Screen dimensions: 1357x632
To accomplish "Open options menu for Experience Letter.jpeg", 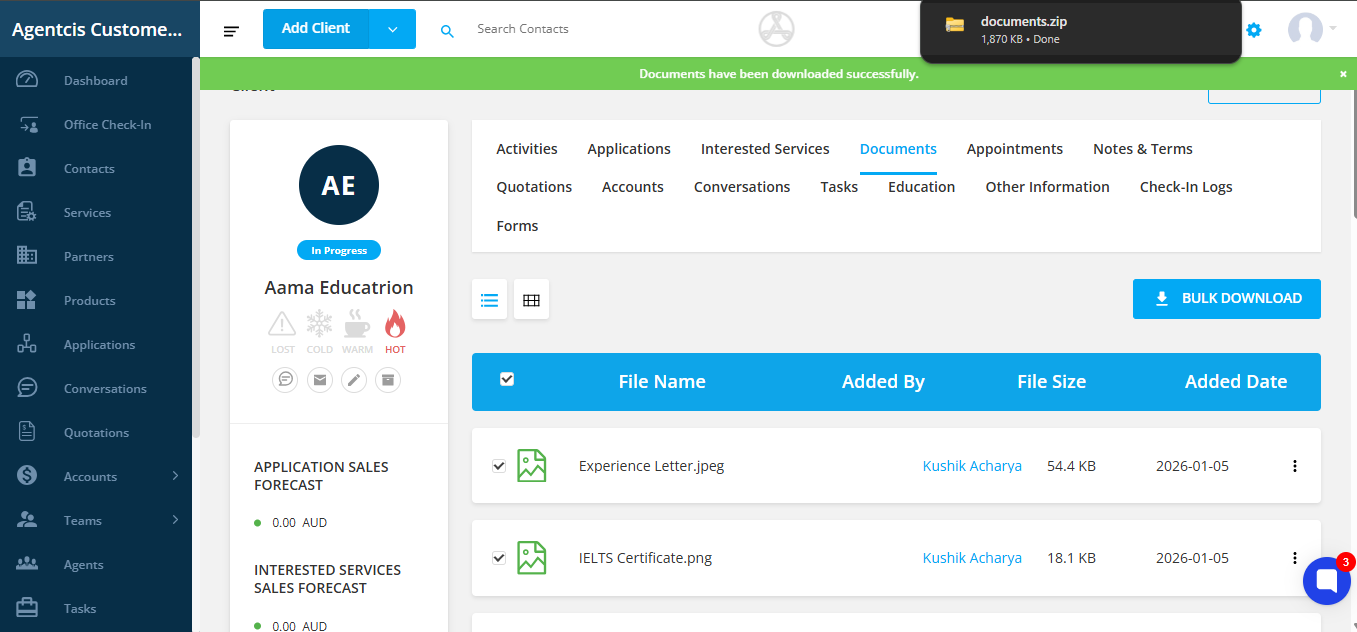I will click(x=1295, y=466).
